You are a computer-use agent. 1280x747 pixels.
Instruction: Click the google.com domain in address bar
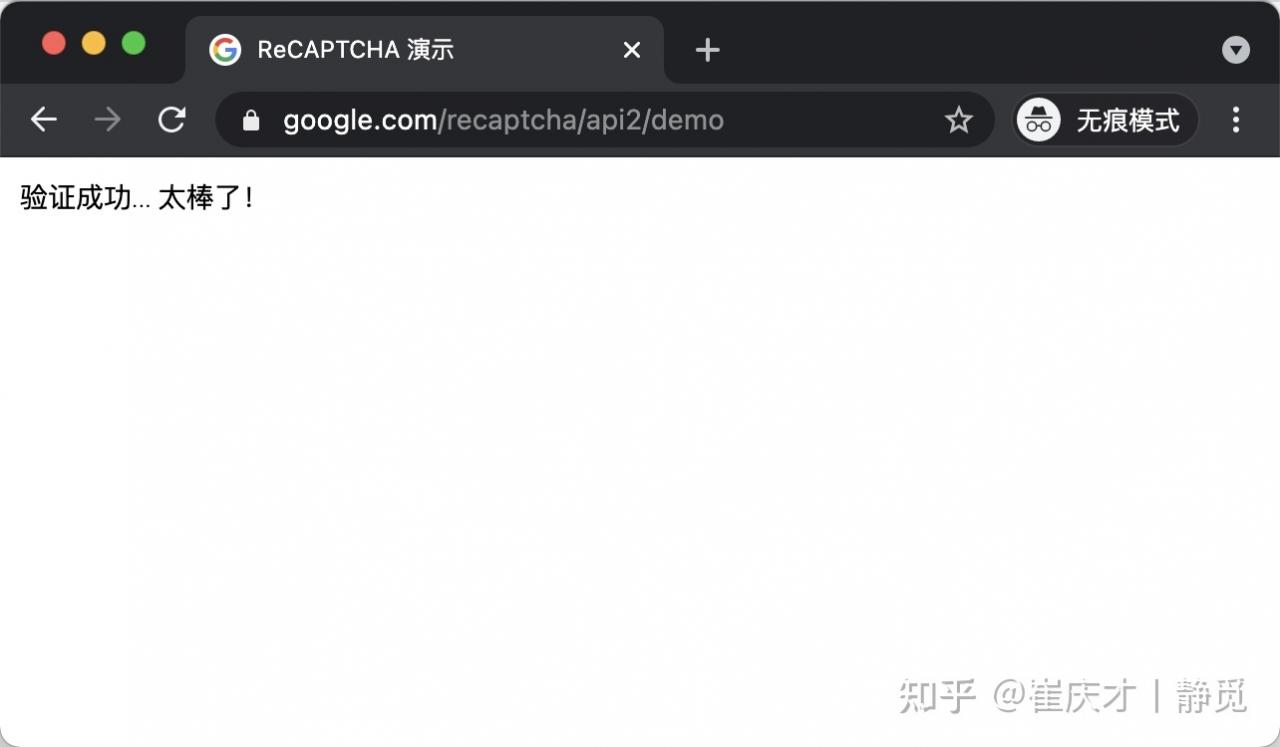click(360, 121)
